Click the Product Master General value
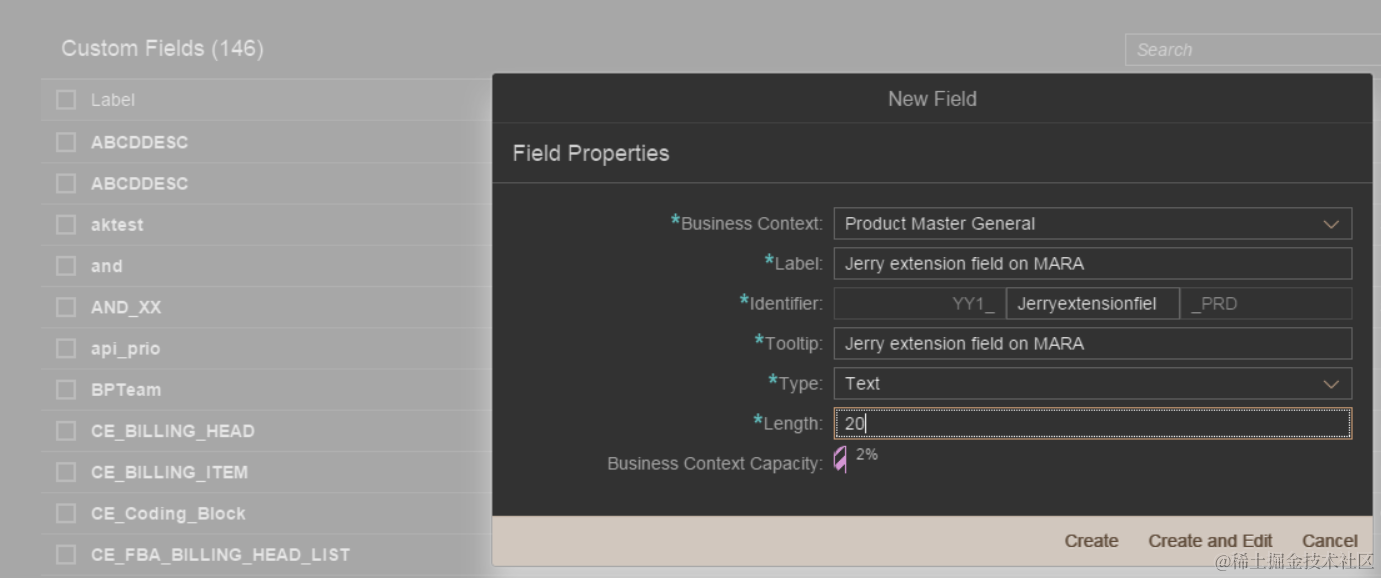This screenshot has width=1381, height=578. click(x=939, y=224)
